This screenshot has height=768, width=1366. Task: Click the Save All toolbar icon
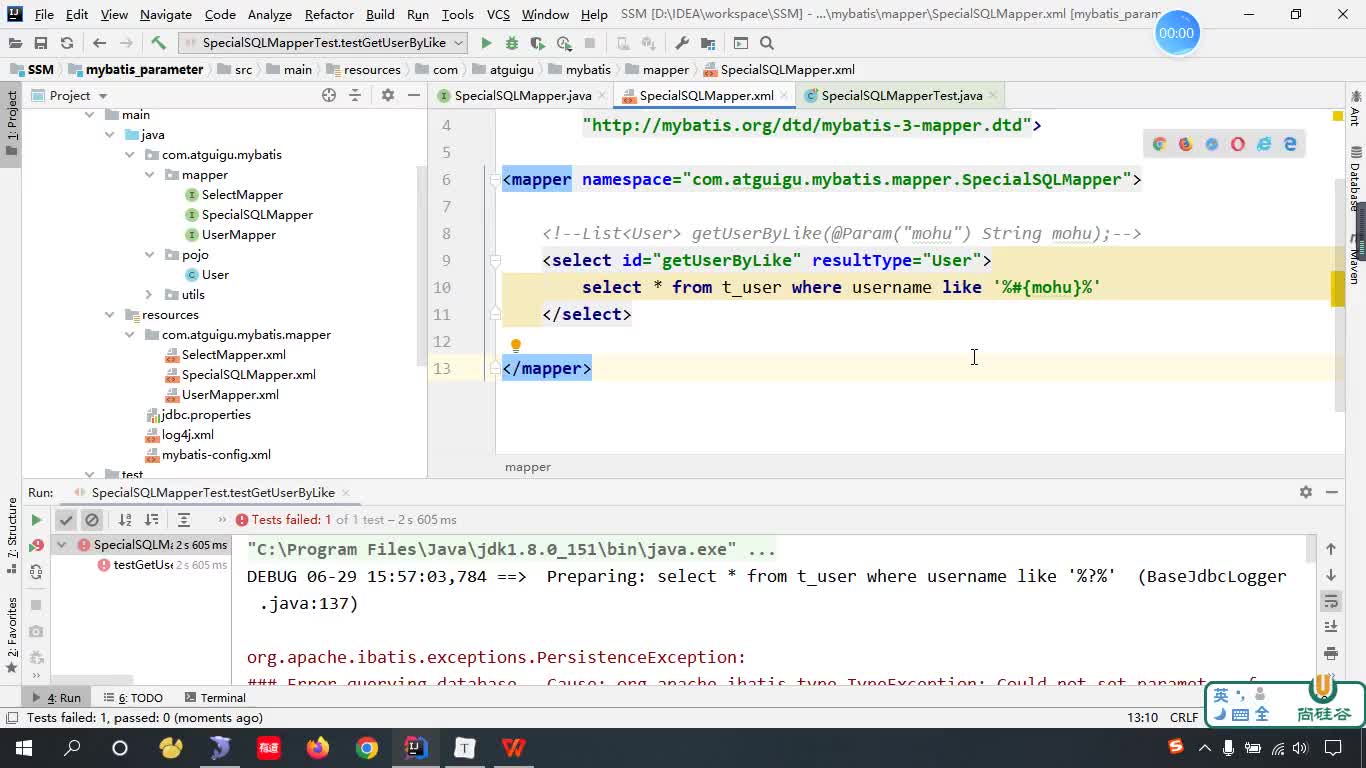coord(41,43)
